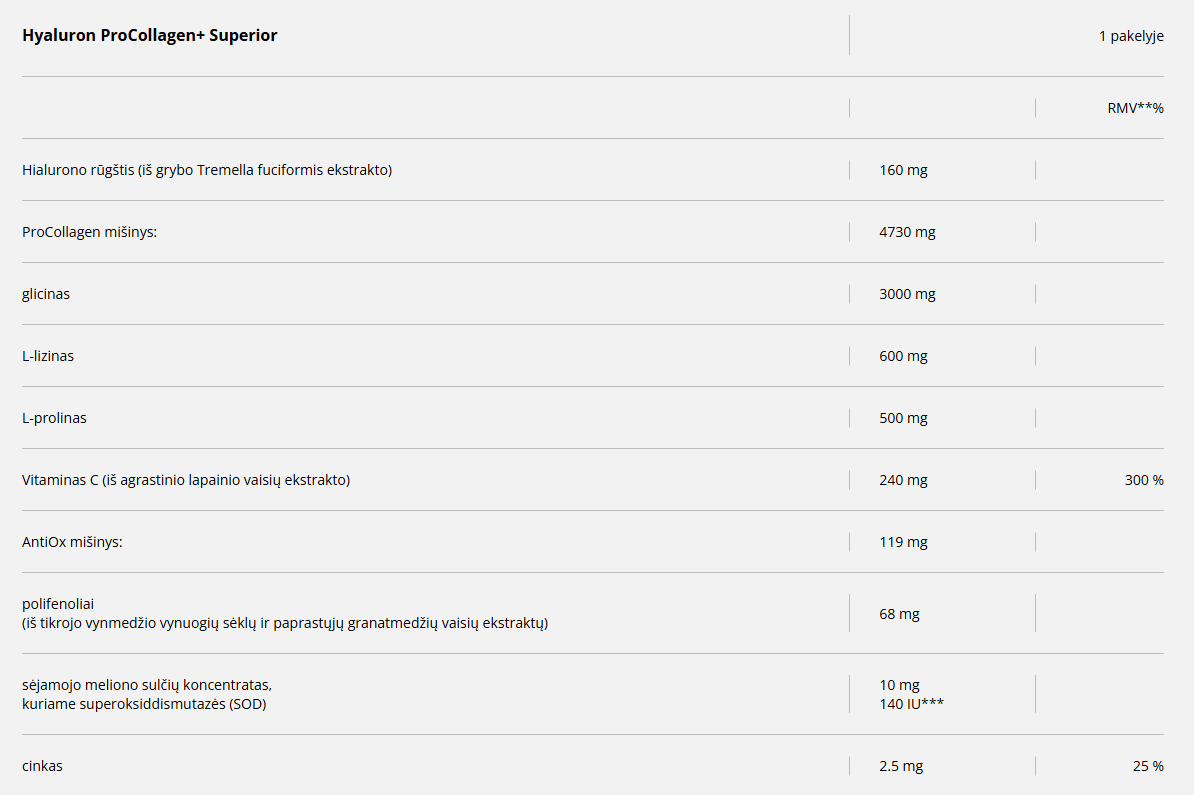Click the 600 mg amount value
Image resolution: width=1194 pixels, height=795 pixels.
click(903, 356)
